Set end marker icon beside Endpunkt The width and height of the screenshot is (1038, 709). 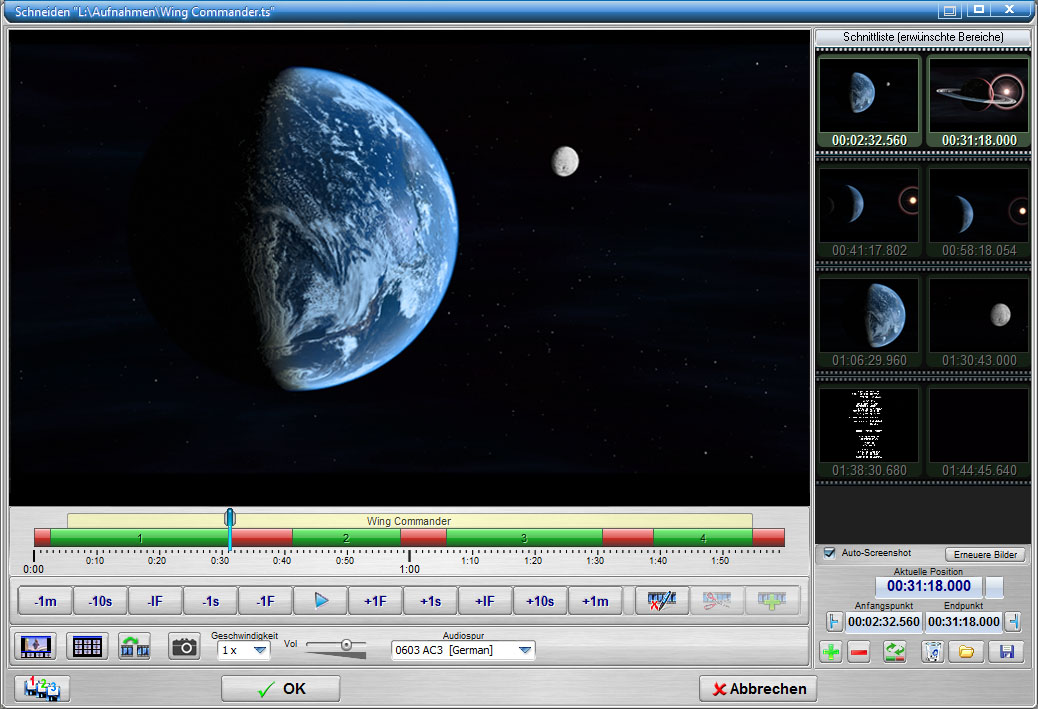coord(1013,622)
